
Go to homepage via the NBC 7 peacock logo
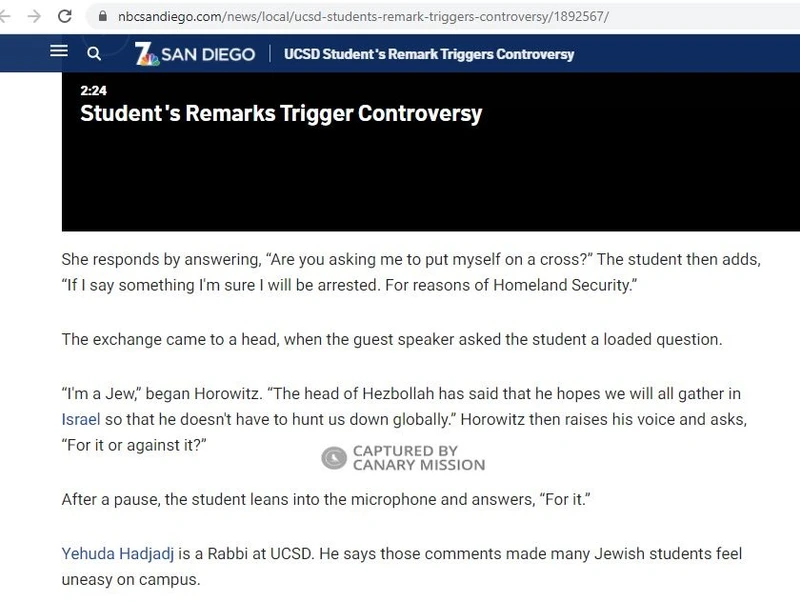coord(147,54)
